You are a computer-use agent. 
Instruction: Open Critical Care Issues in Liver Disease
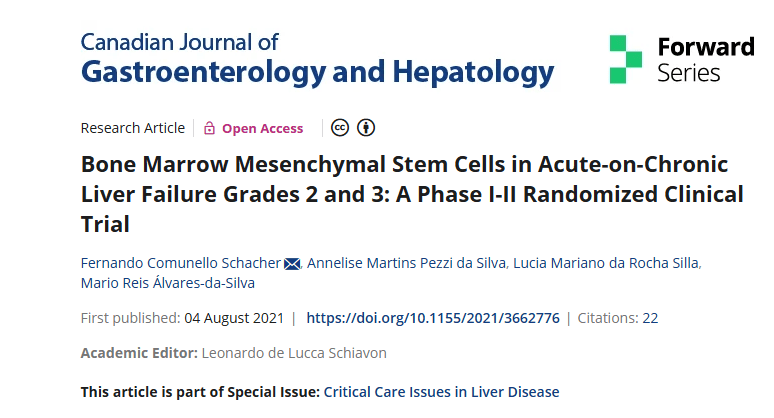pyautogui.click(x=442, y=391)
